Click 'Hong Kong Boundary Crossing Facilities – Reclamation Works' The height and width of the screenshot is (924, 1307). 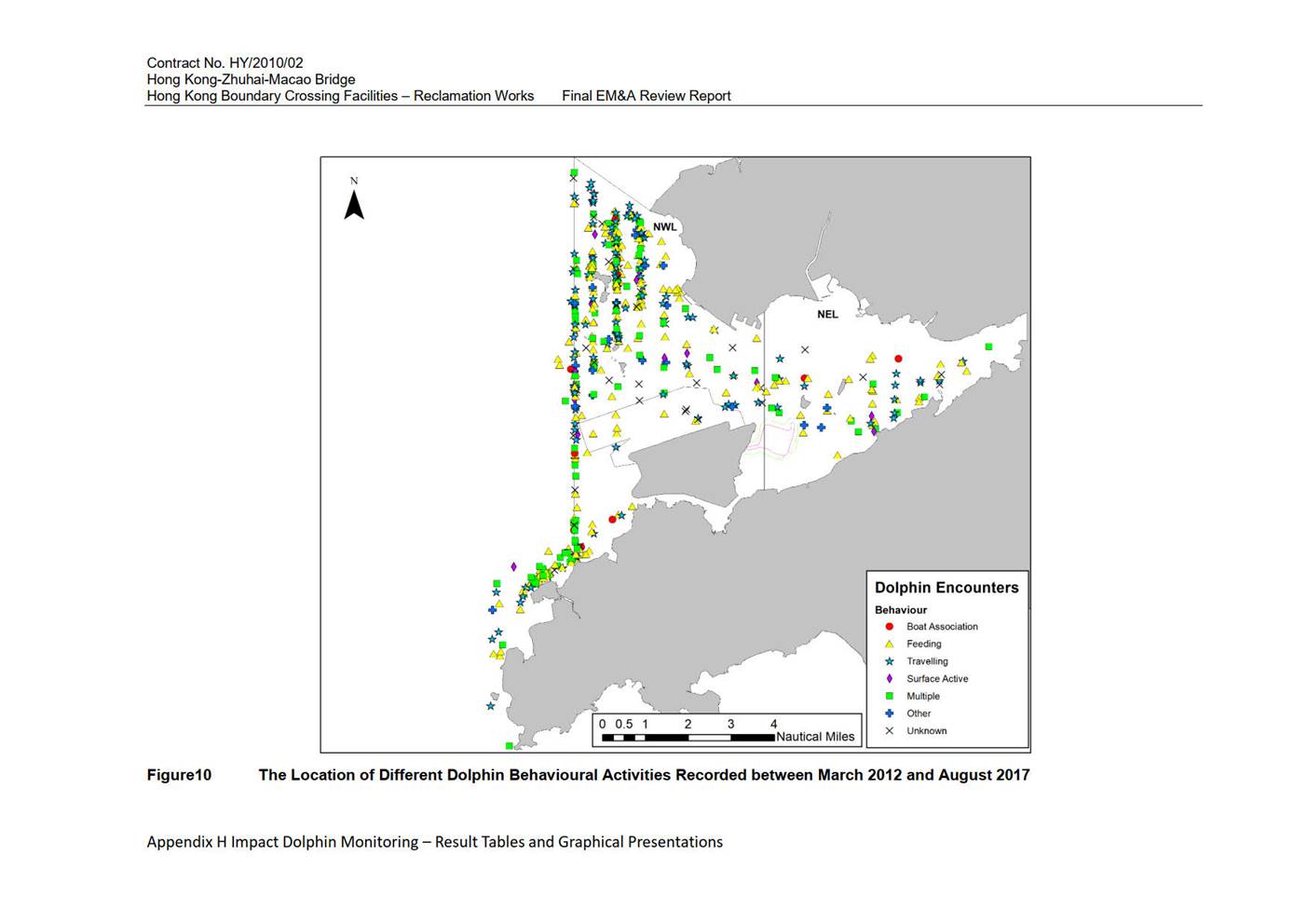(x=340, y=96)
